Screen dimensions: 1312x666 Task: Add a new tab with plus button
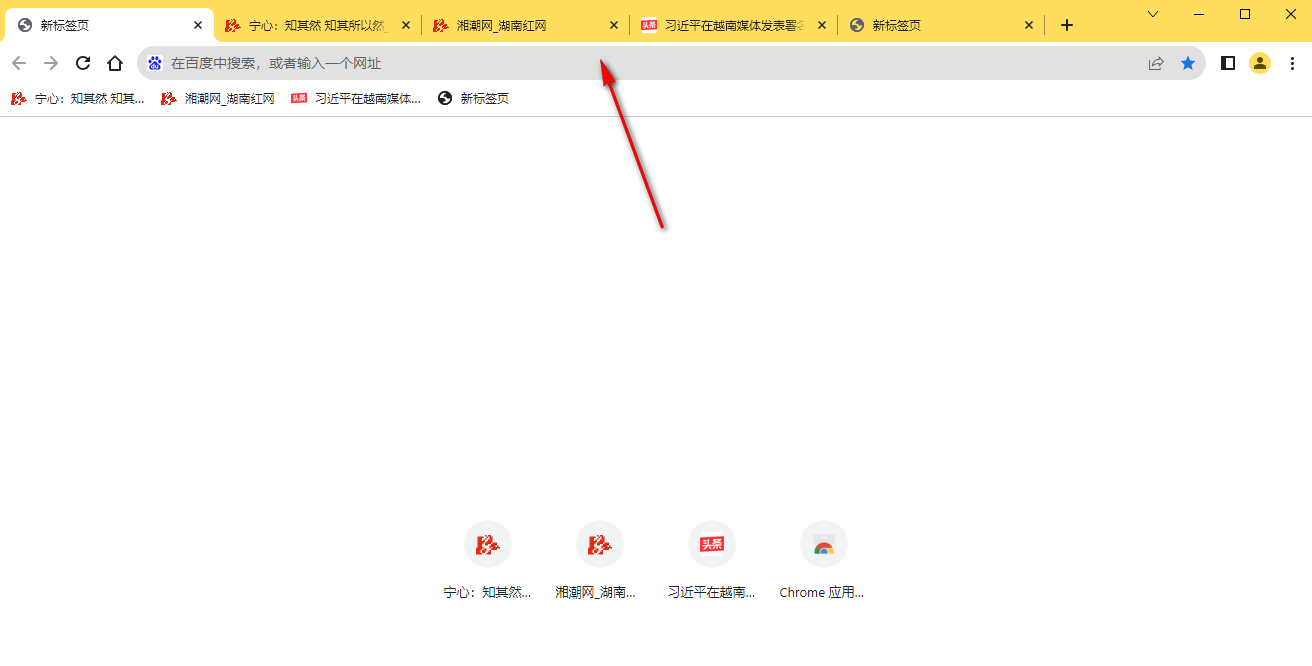(1067, 25)
